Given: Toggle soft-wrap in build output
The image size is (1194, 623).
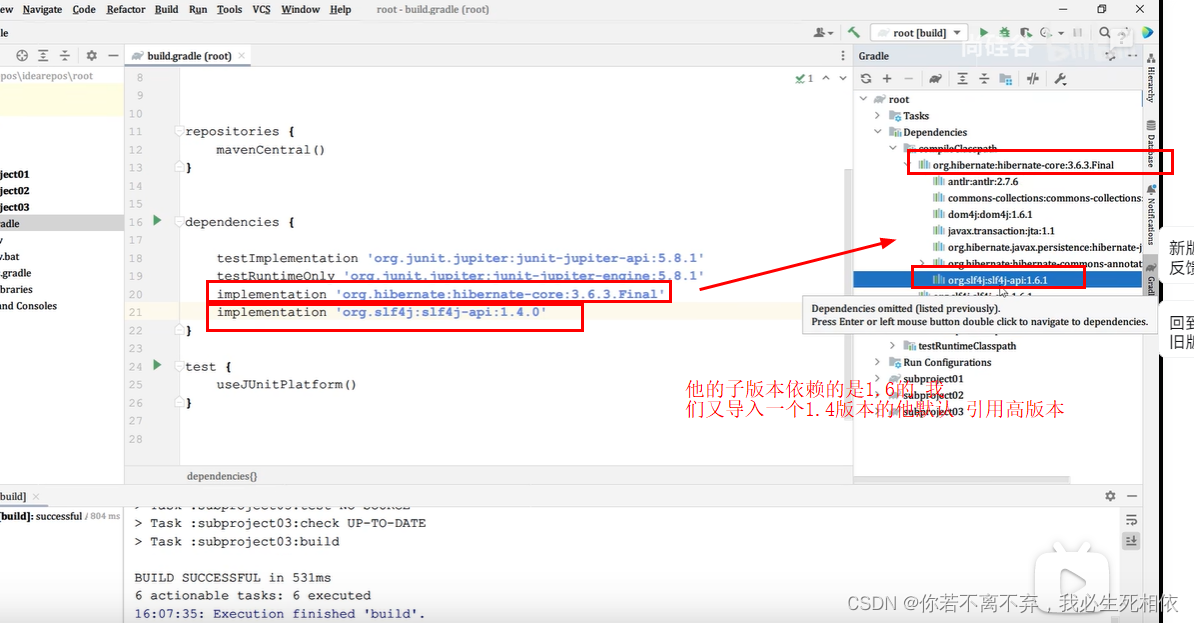Looking at the screenshot, I should point(1132,520).
